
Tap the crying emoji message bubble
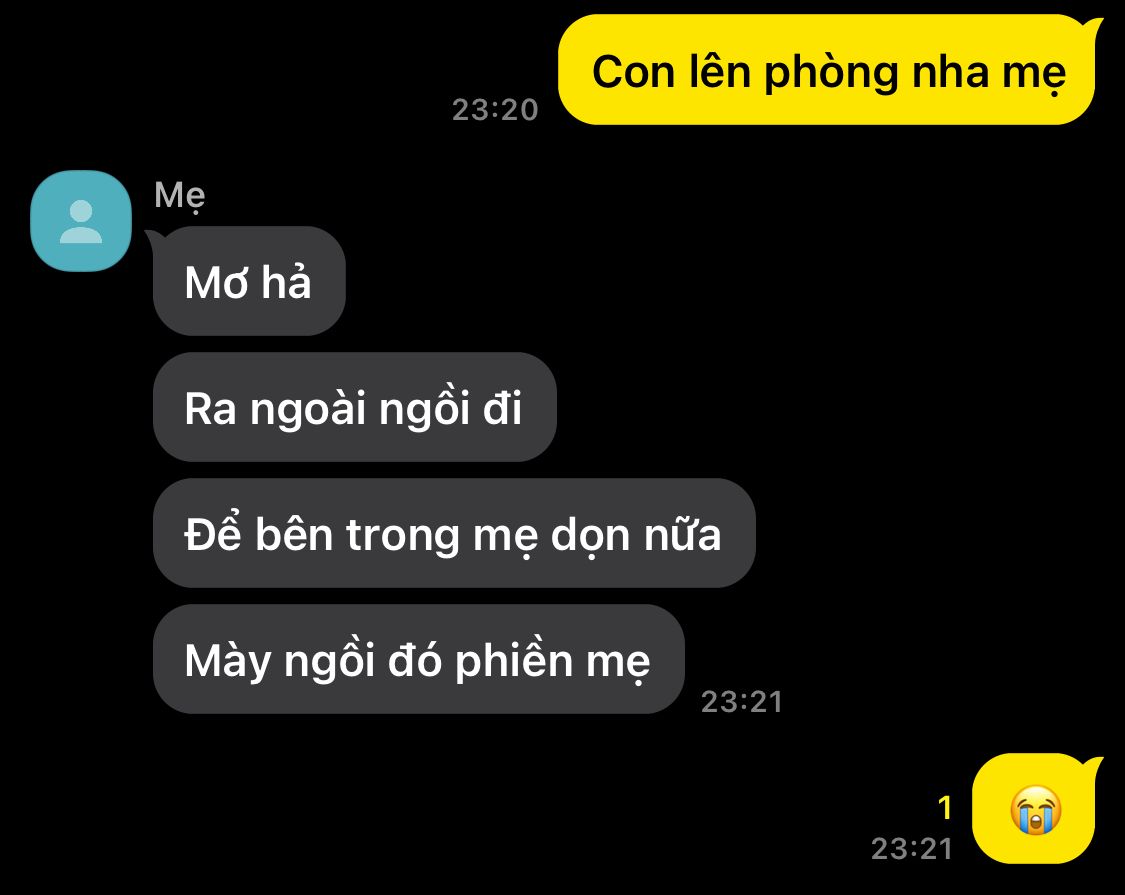[x=1034, y=809]
